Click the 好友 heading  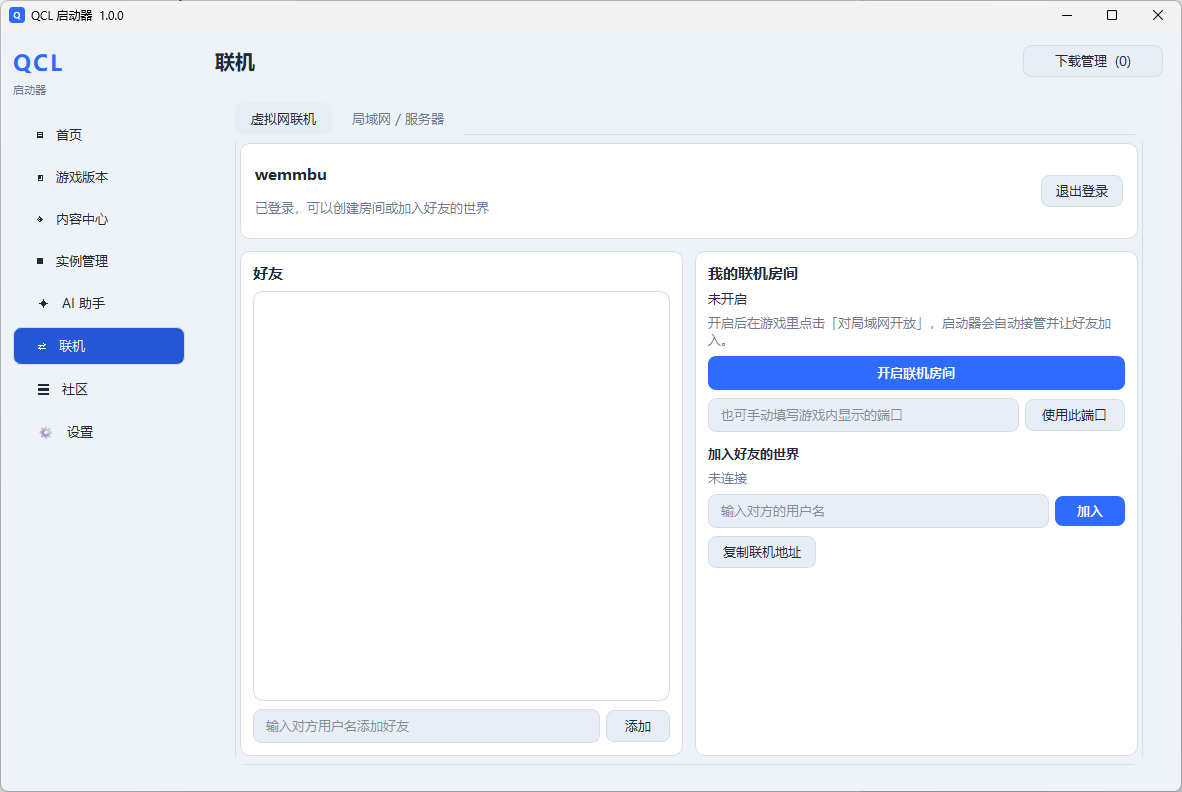pyautogui.click(x=268, y=274)
